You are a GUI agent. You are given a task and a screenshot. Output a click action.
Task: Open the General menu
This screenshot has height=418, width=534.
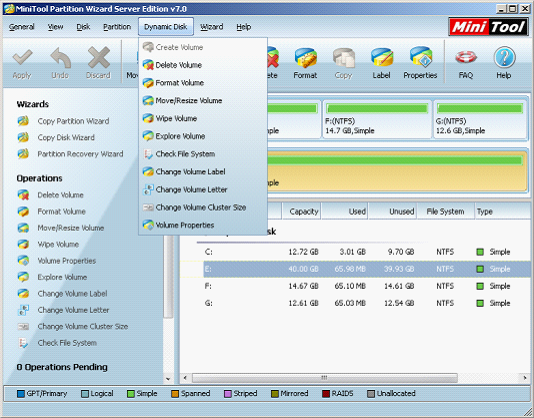pyautogui.click(x=22, y=27)
